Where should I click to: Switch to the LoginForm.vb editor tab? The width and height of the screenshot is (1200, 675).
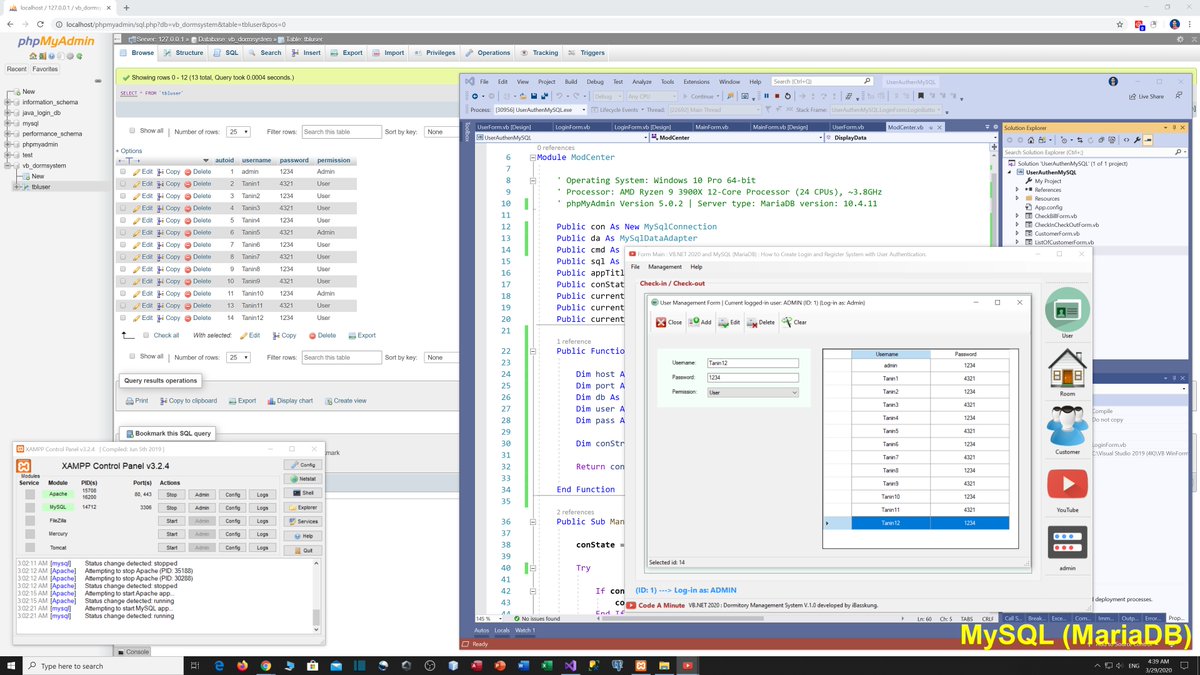pyautogui.click(x=574, y=127)
